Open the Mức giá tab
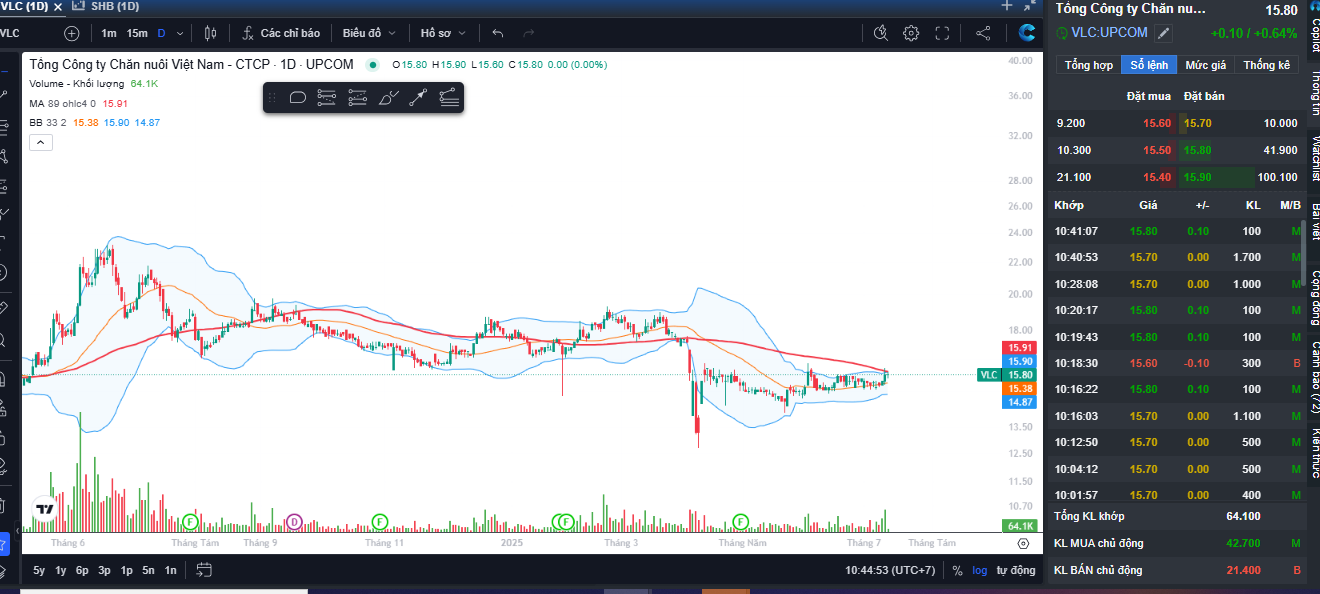This screenshot has height=594, width=1320. coord(1205,65)
